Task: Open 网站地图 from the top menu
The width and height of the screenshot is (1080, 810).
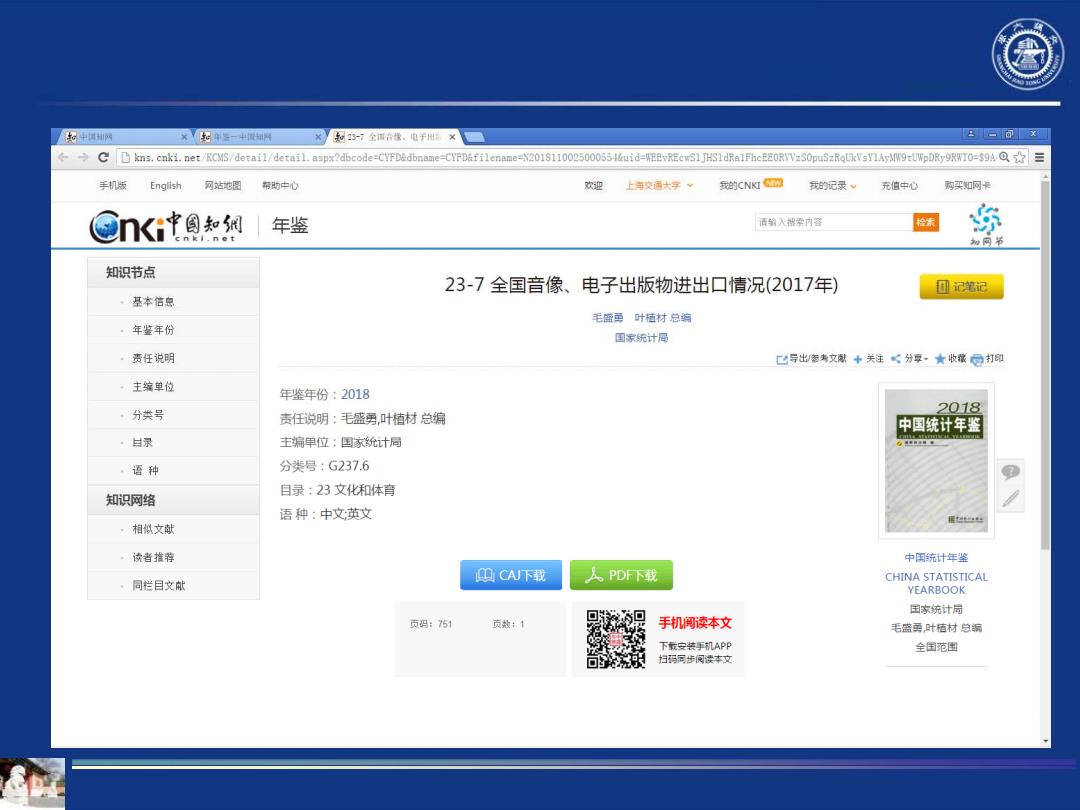Action: [223, 185]
